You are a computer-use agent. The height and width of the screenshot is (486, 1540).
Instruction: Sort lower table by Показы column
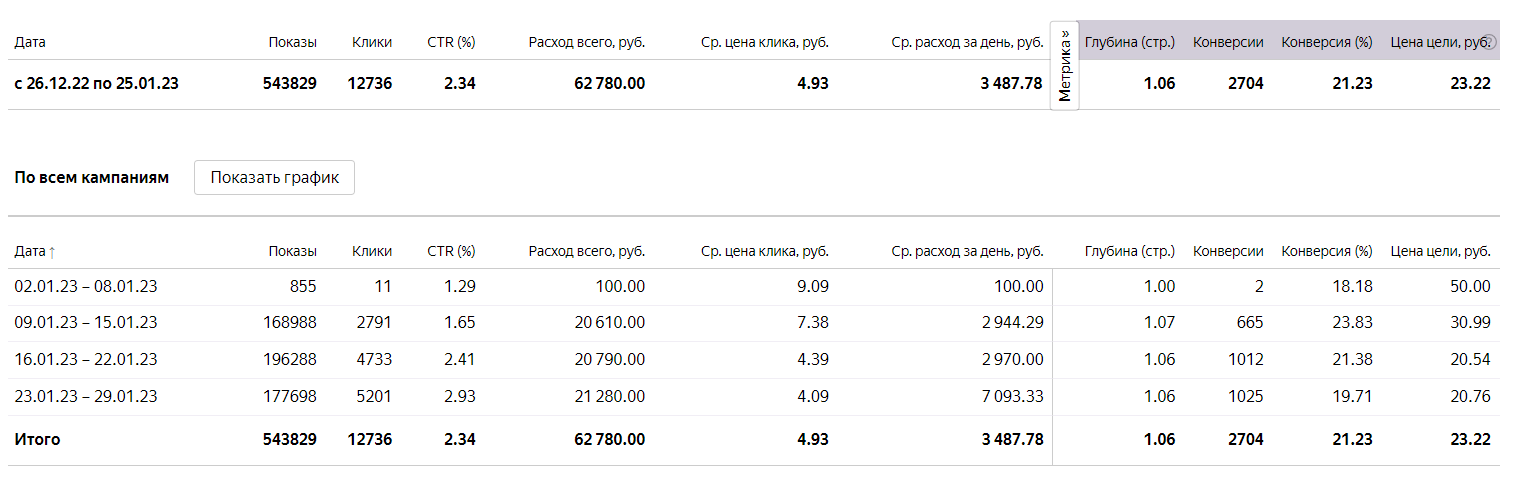point(292,251)
